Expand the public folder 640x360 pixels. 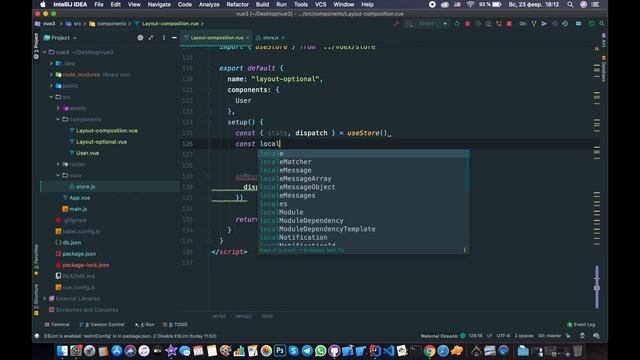tap(51, 86)
